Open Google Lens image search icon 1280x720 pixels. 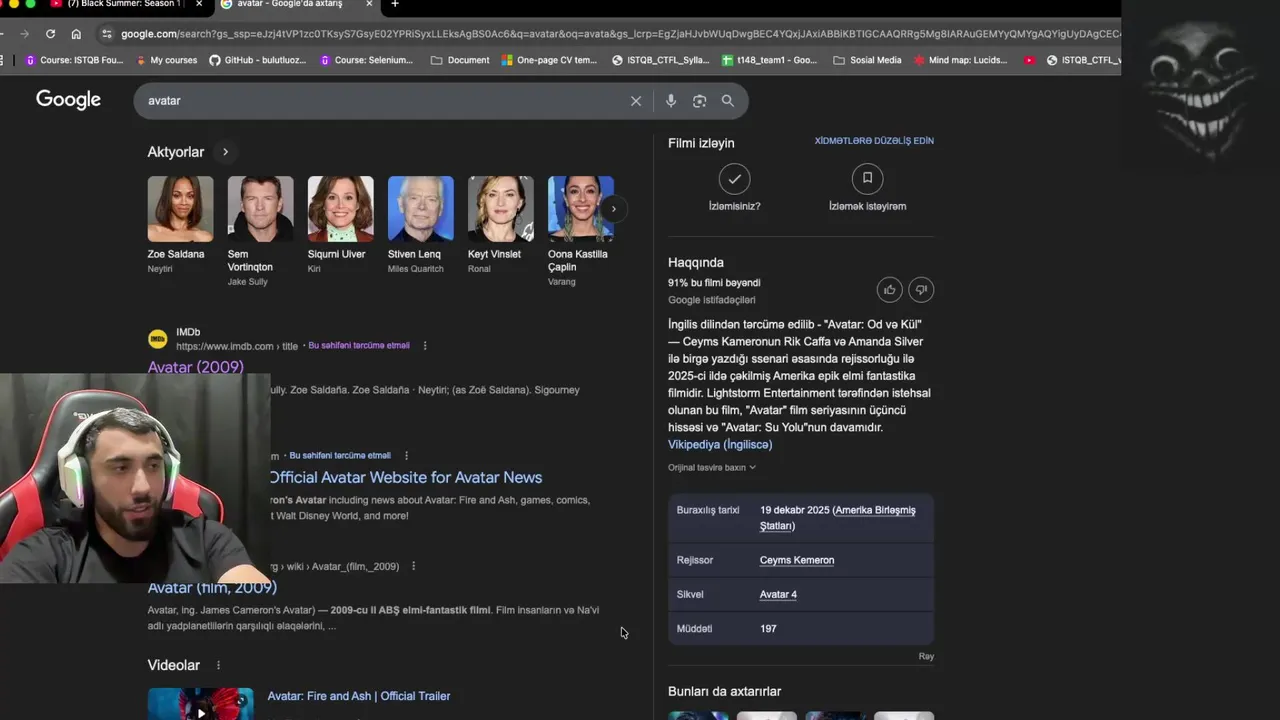700,101
